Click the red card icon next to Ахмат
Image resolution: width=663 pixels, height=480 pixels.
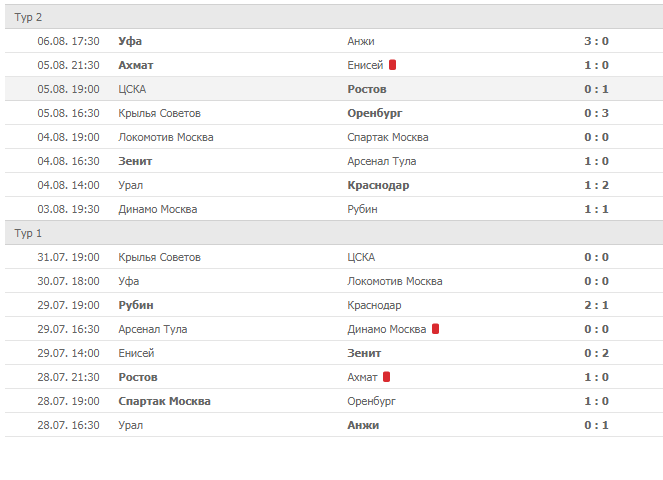(x=386, y=377)
